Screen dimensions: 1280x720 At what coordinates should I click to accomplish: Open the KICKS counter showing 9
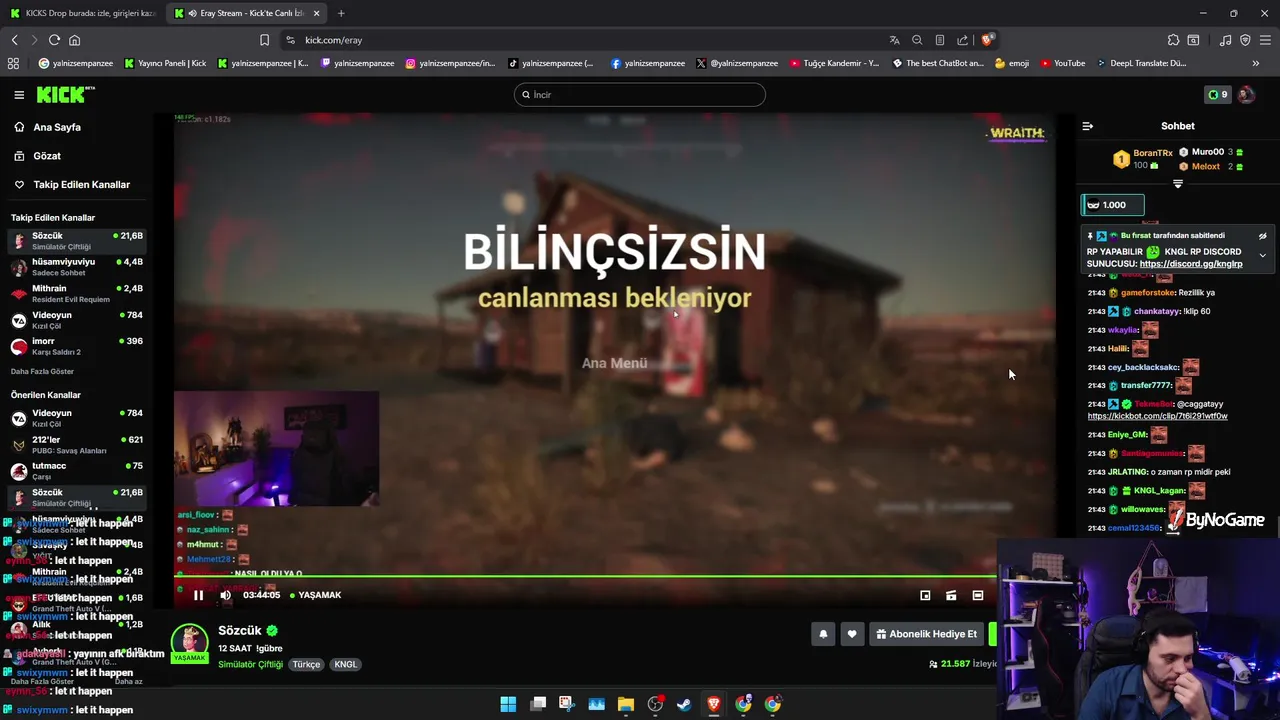point(1217,95)
